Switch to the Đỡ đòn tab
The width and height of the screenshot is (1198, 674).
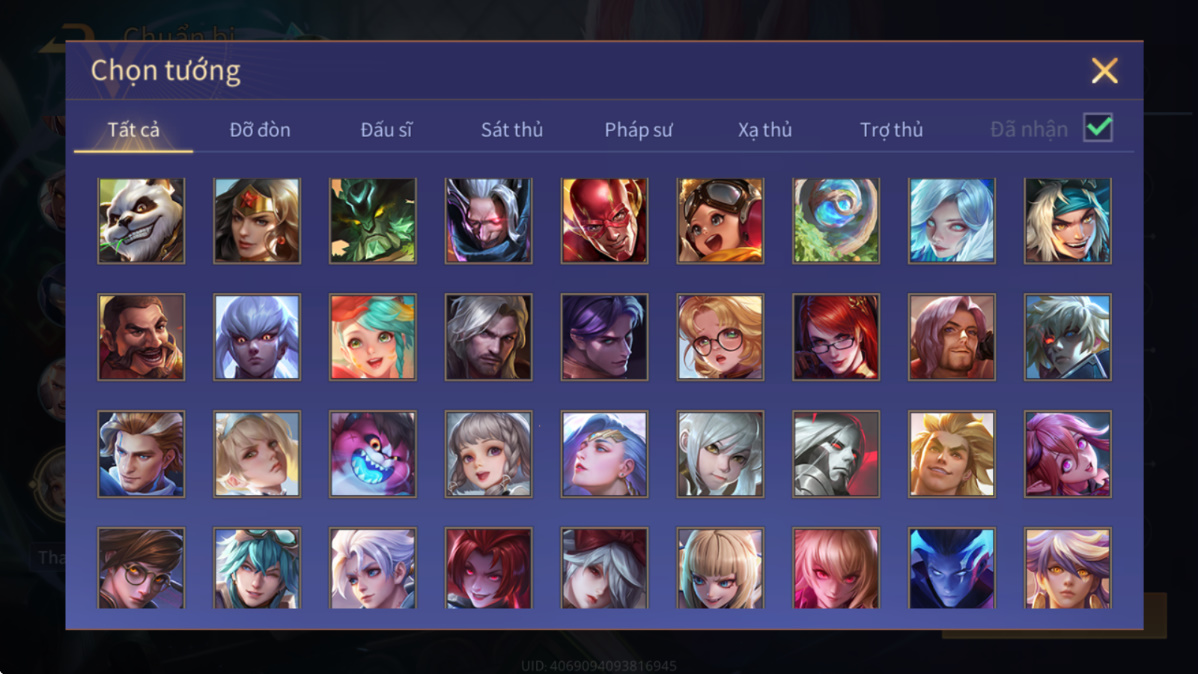pos(260,130)
